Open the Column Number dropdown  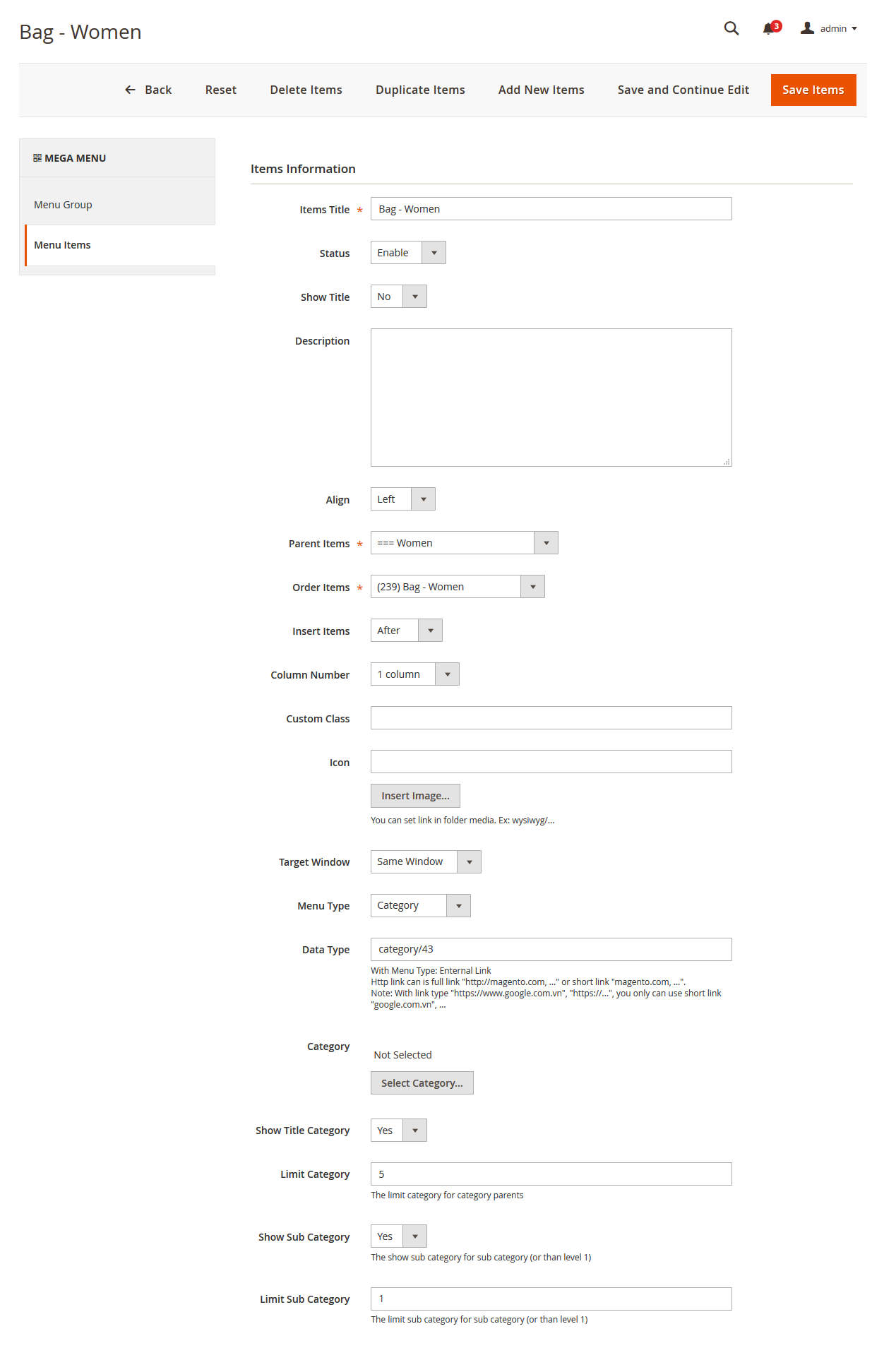click(415, 674)
